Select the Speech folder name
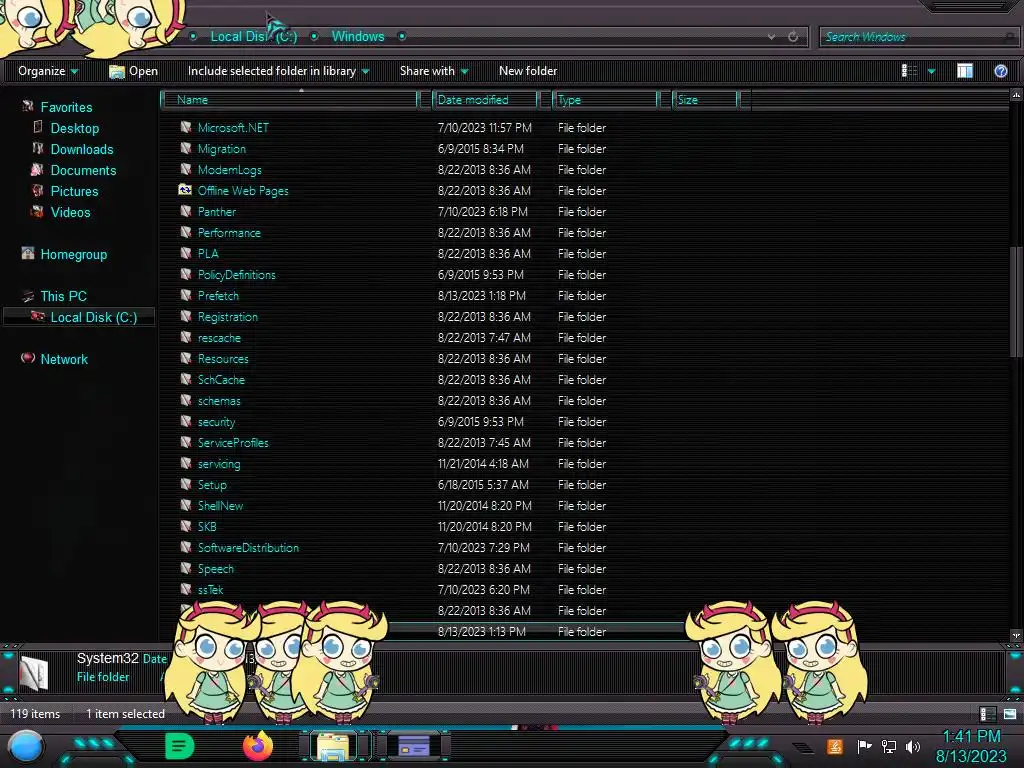1024x768 pixels. (216, 569)
